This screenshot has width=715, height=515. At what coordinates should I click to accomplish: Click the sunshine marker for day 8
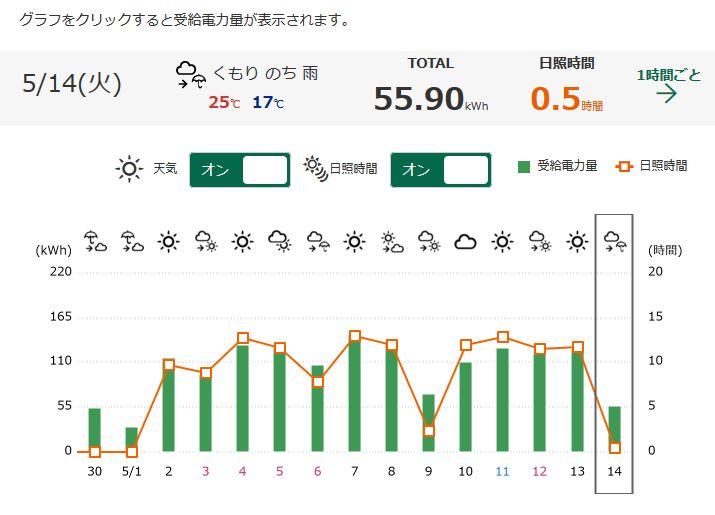tap(392, 345)
